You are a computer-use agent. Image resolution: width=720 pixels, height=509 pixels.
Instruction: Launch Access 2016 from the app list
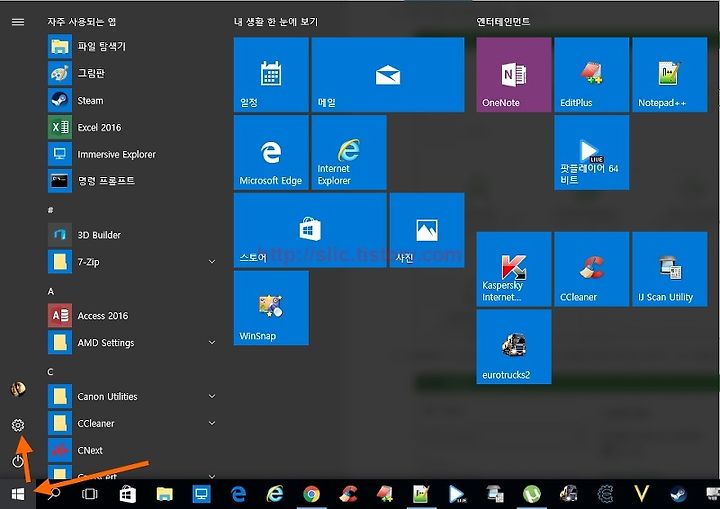[x=132, y=316]
